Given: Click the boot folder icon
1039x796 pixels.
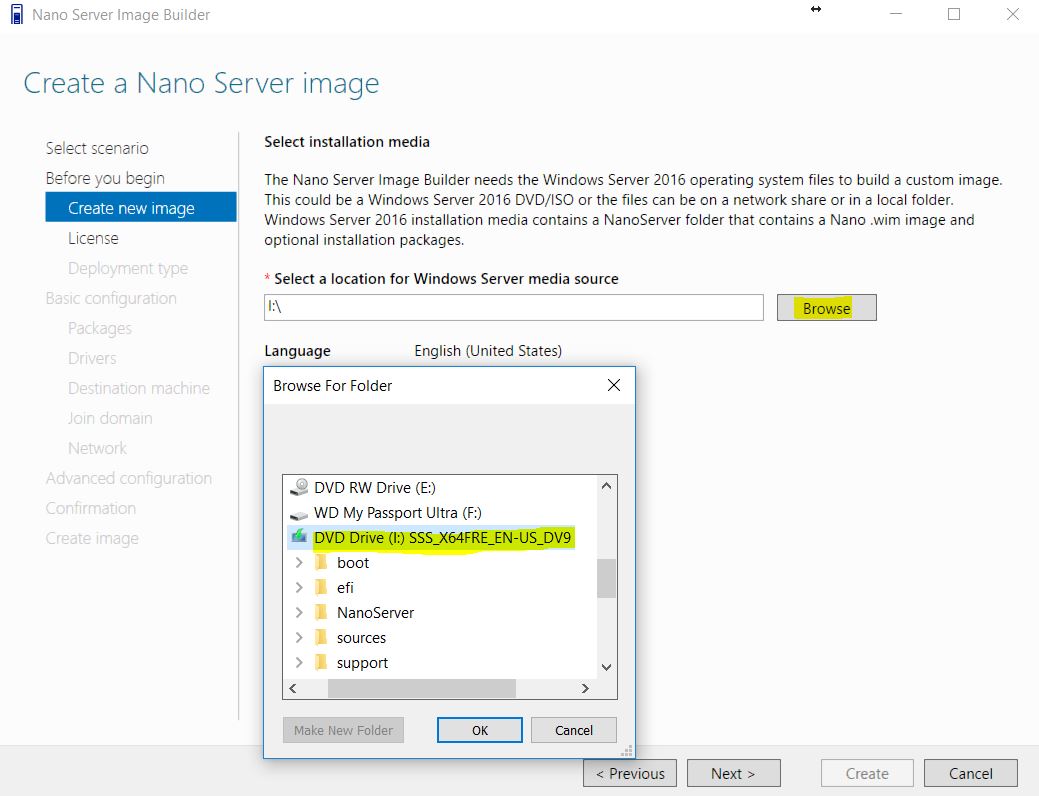Looking at the screenshot, I should [x=321, y=562].
